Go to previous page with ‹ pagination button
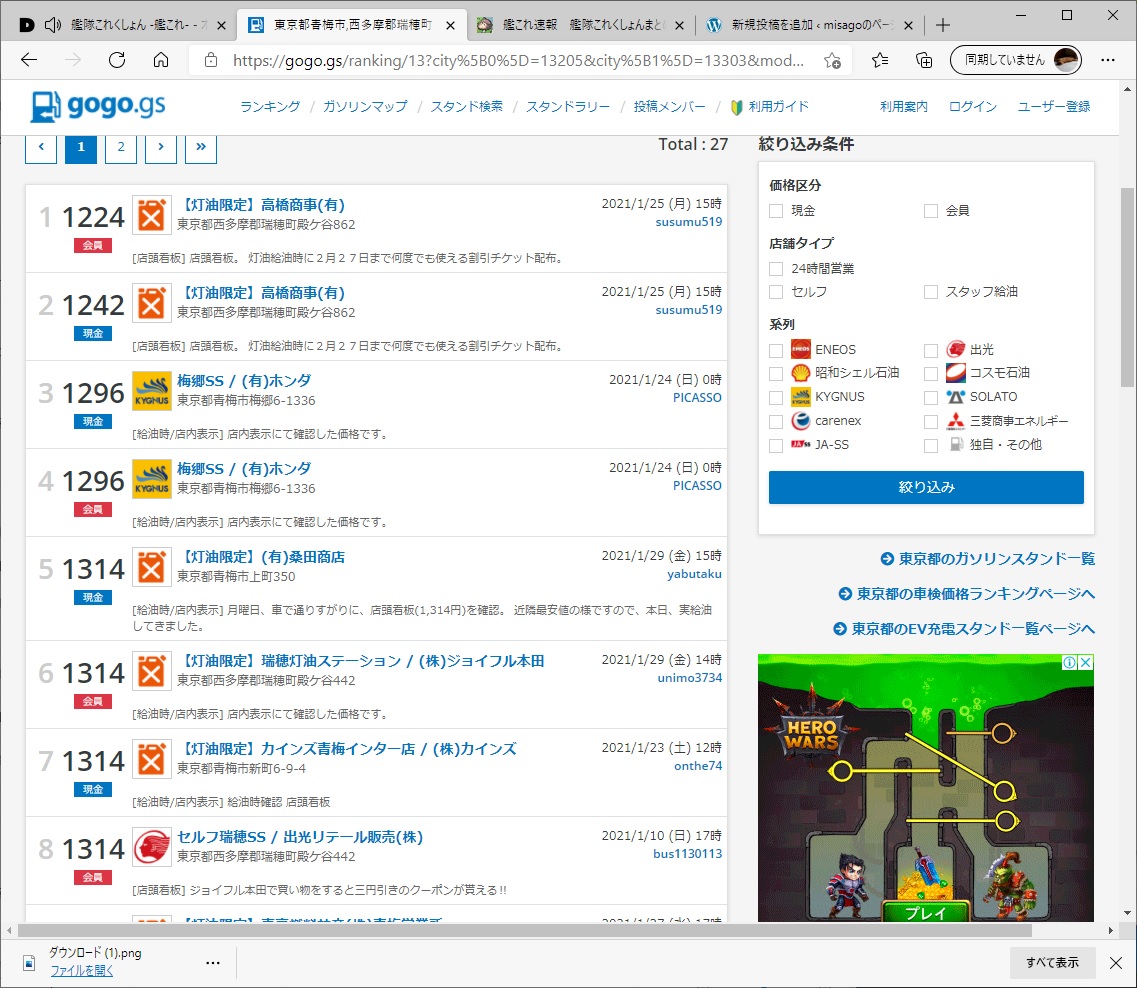The width and height of the screenshot is (1137, 988). click(41, 147)
